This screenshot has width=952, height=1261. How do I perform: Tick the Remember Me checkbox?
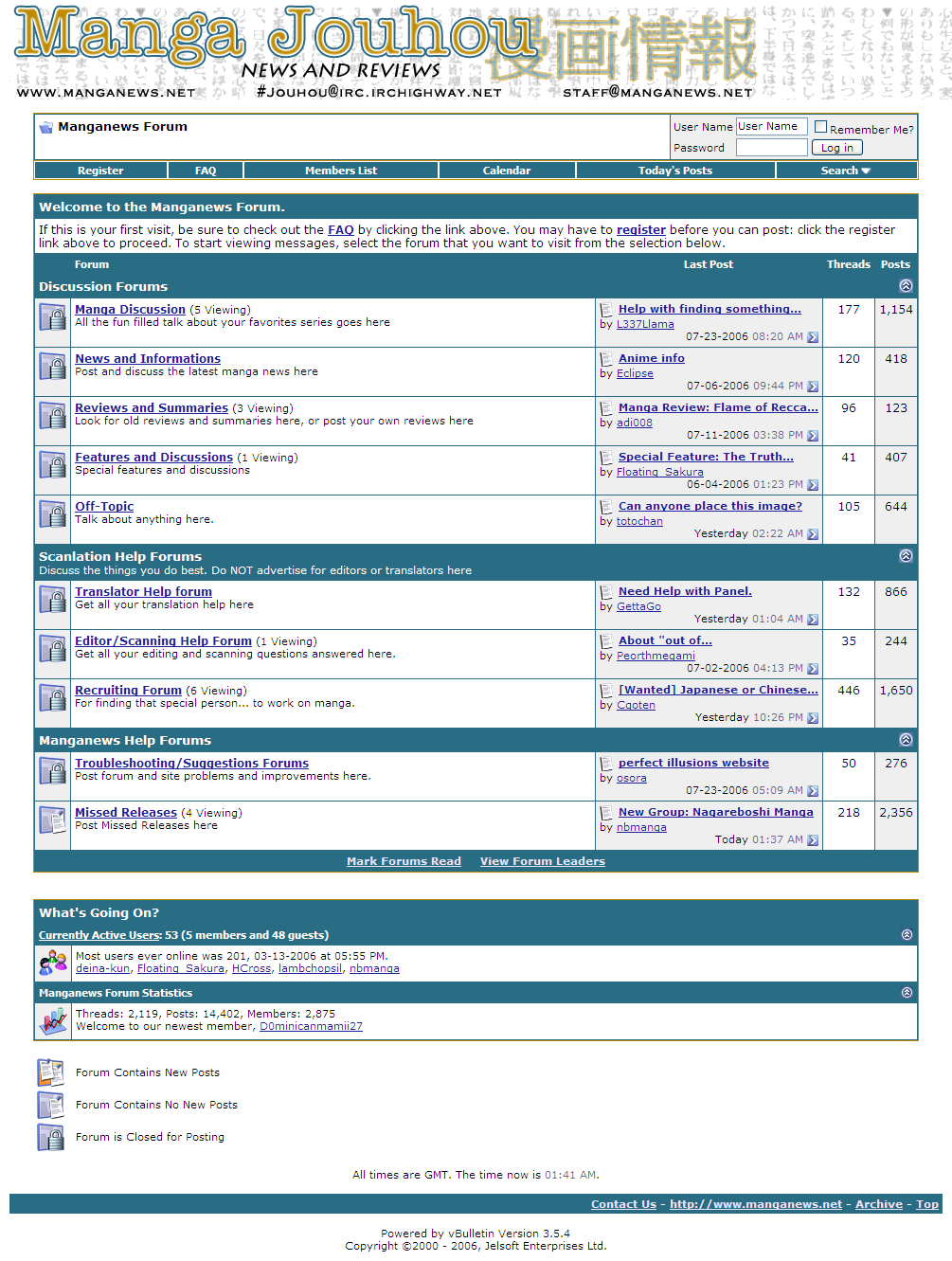tap(821, 127)
